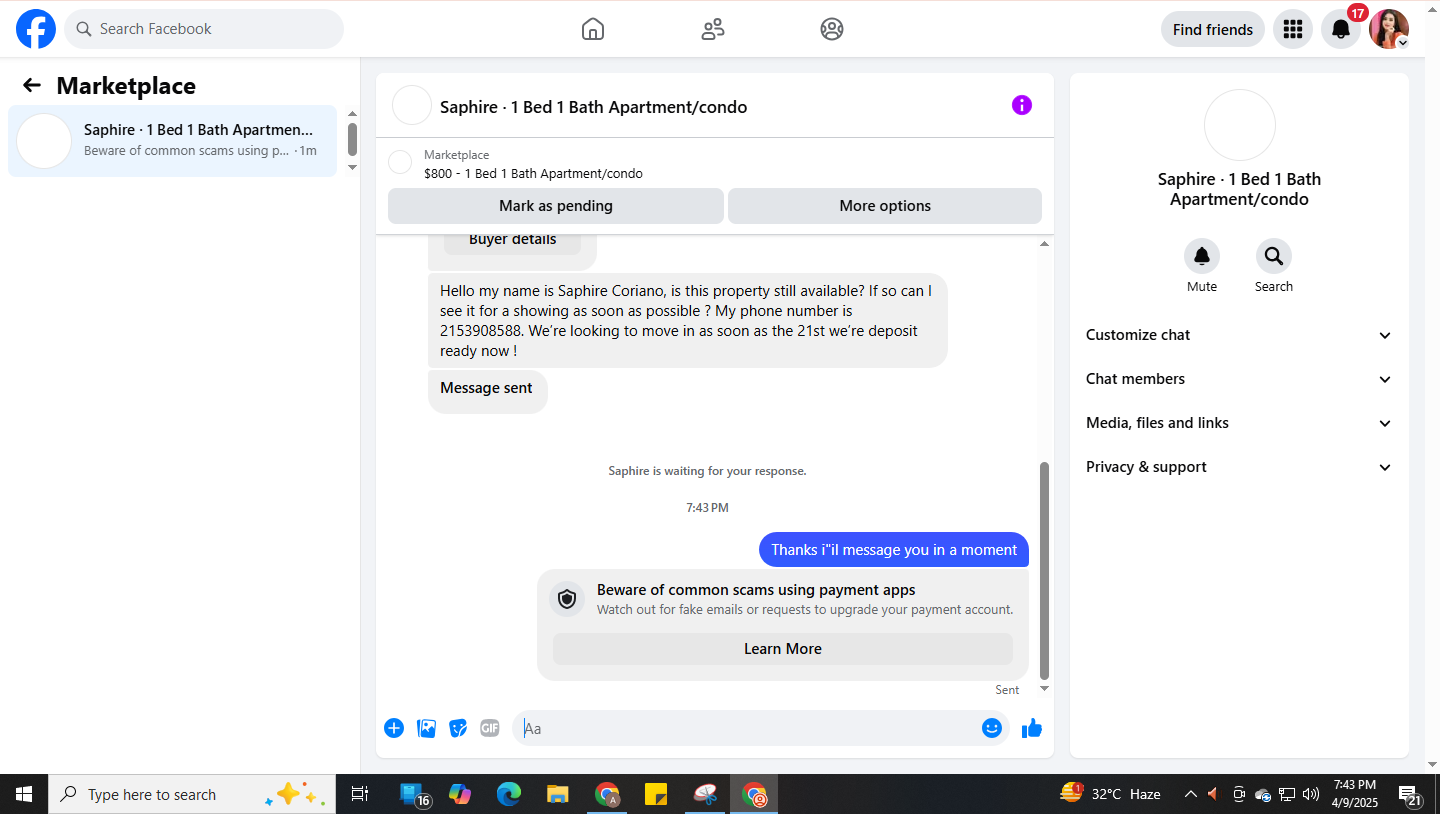Open More options for the listing
The height and width of the screenshot is (814, 1440).
[x=885, y=206]
